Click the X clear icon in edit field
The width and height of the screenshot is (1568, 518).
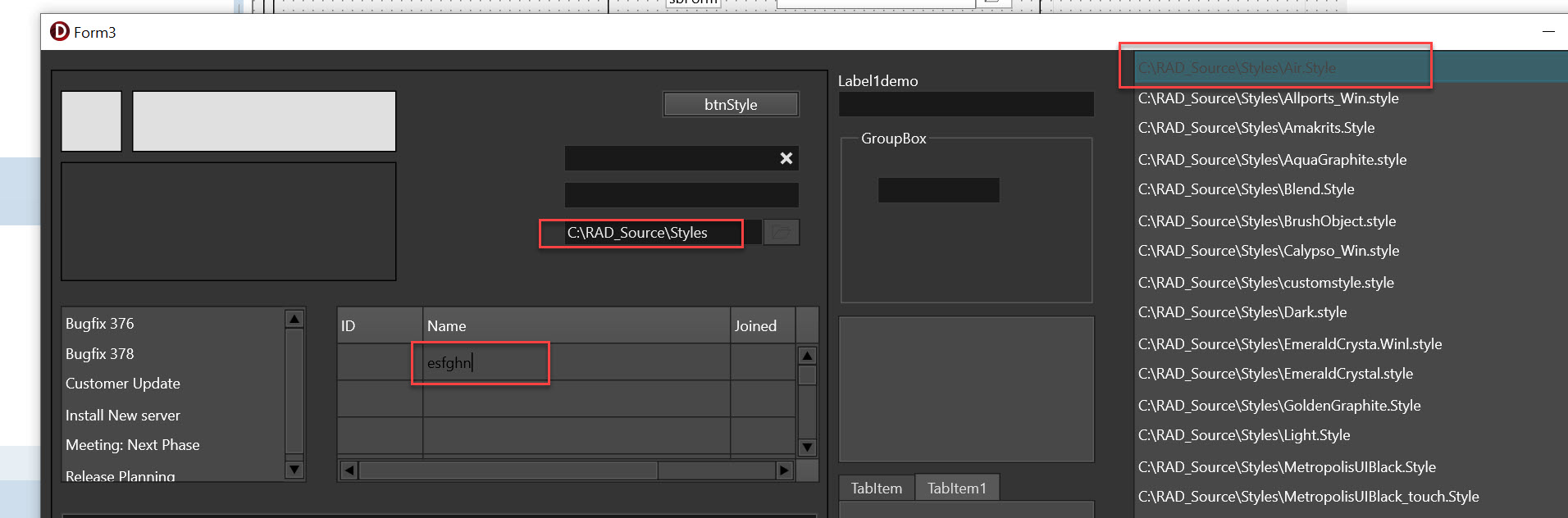coord(786,158)
